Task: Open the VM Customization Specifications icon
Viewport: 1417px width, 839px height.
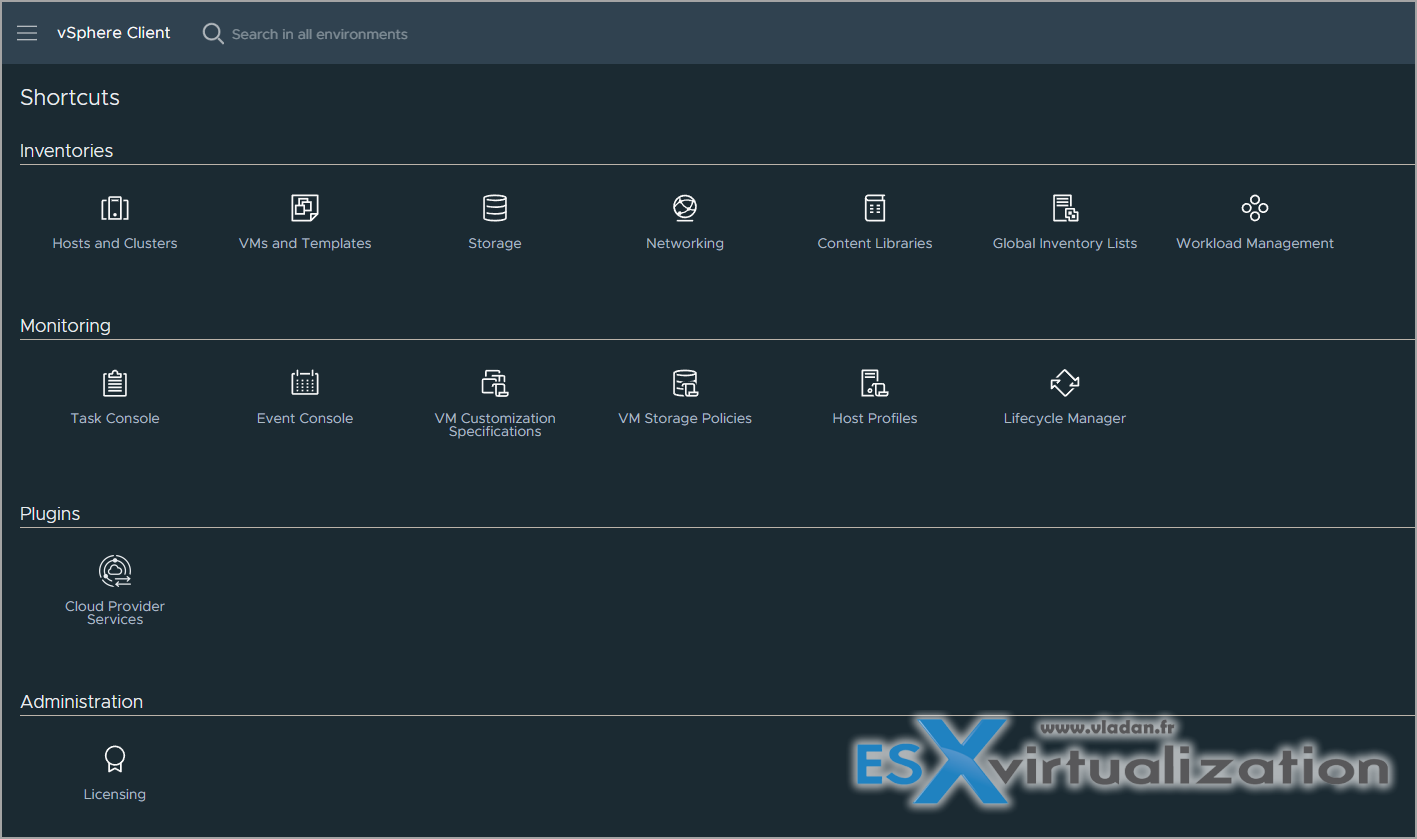Action: pyautogui.click(x=495, y=383)
